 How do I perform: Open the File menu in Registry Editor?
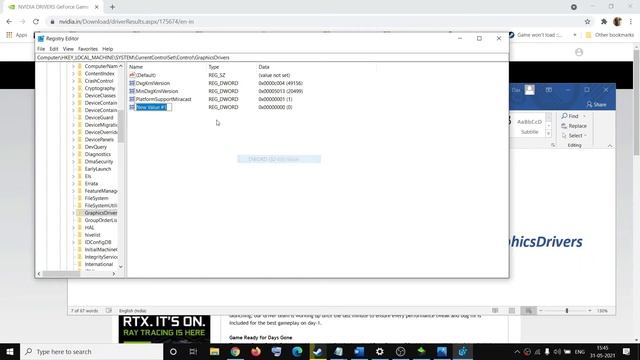(41, 49)
